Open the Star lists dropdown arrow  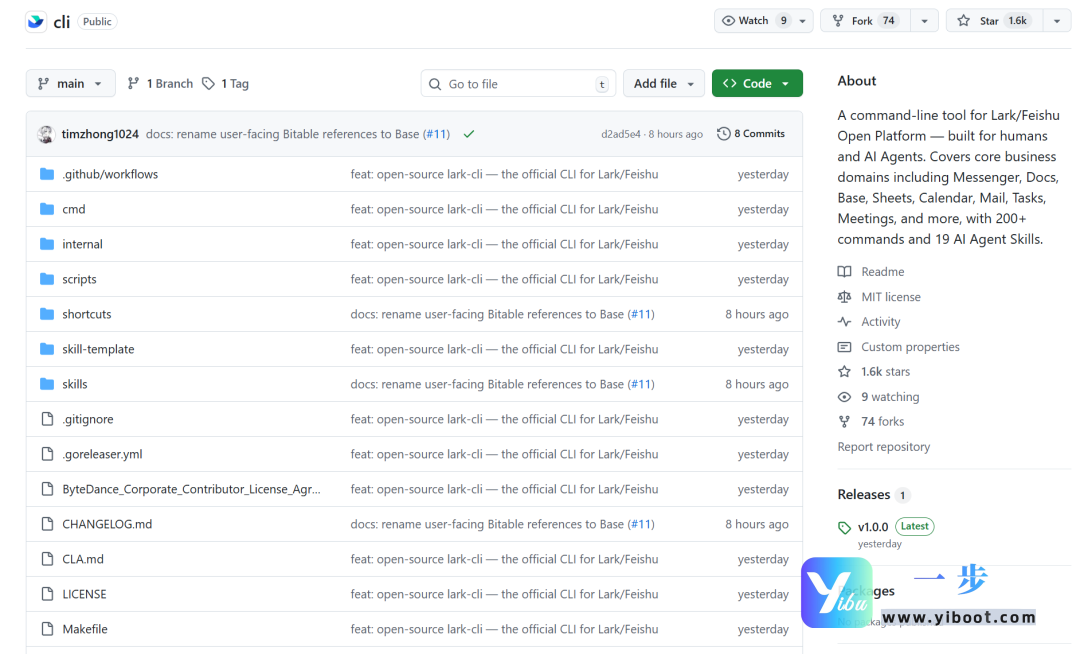tap(1056, 21)
